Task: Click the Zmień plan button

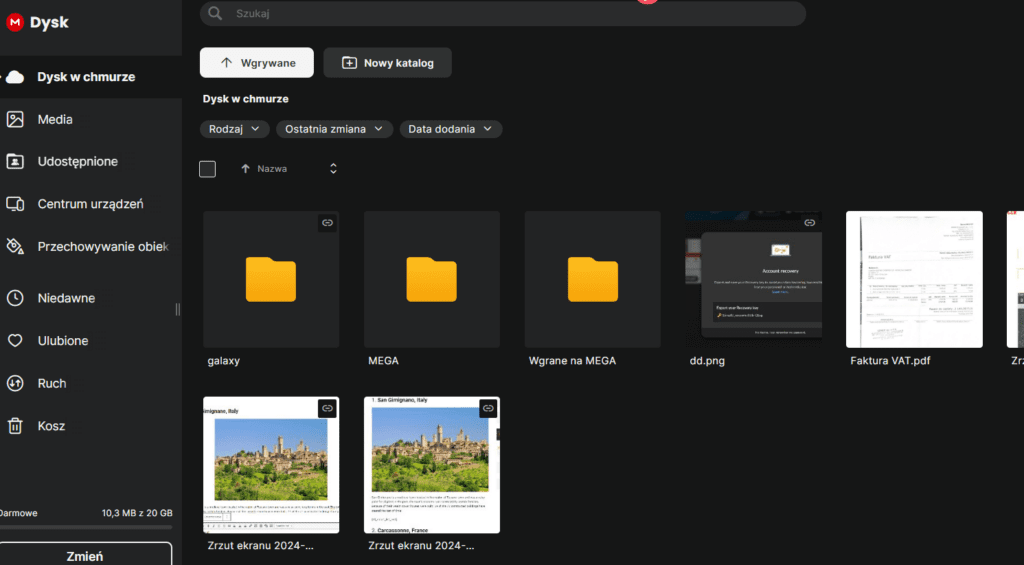Action: (x=85, y=556)
